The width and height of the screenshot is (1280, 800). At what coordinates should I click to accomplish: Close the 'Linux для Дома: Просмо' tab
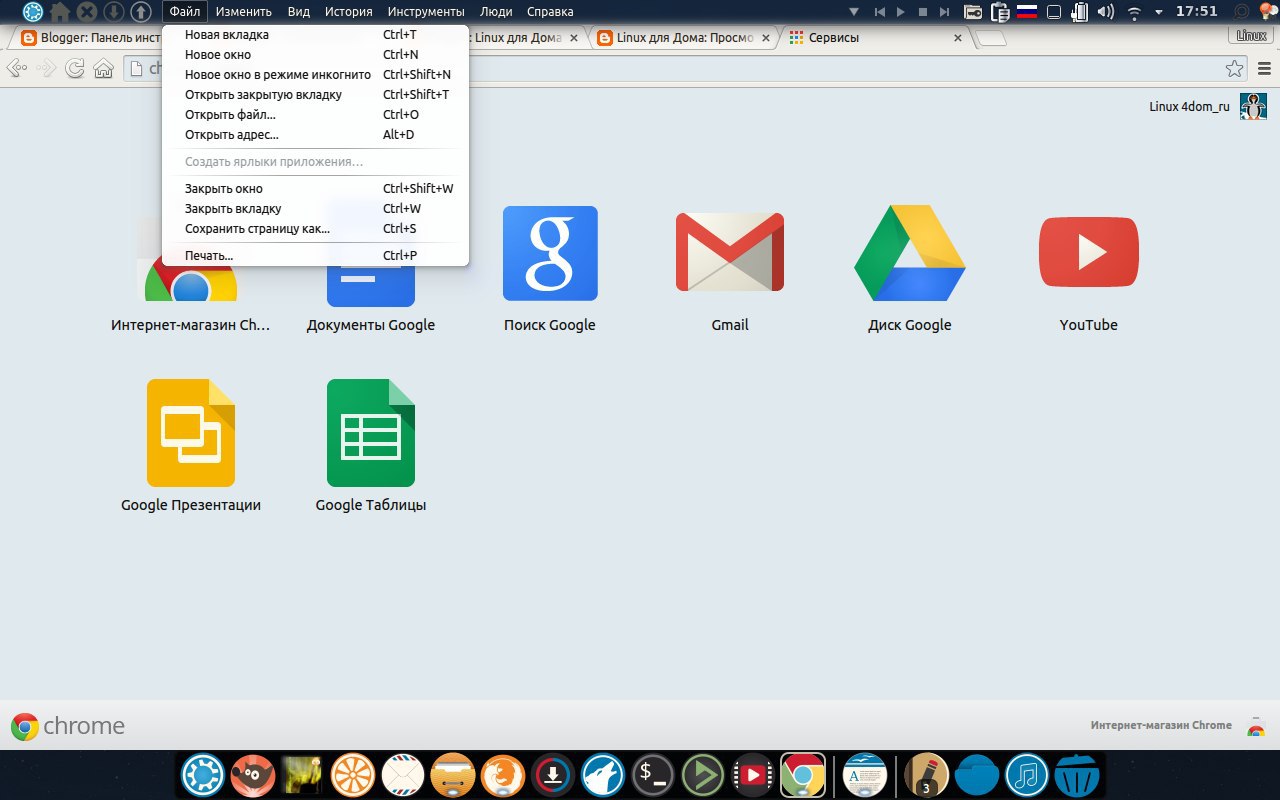coord(766,38)
